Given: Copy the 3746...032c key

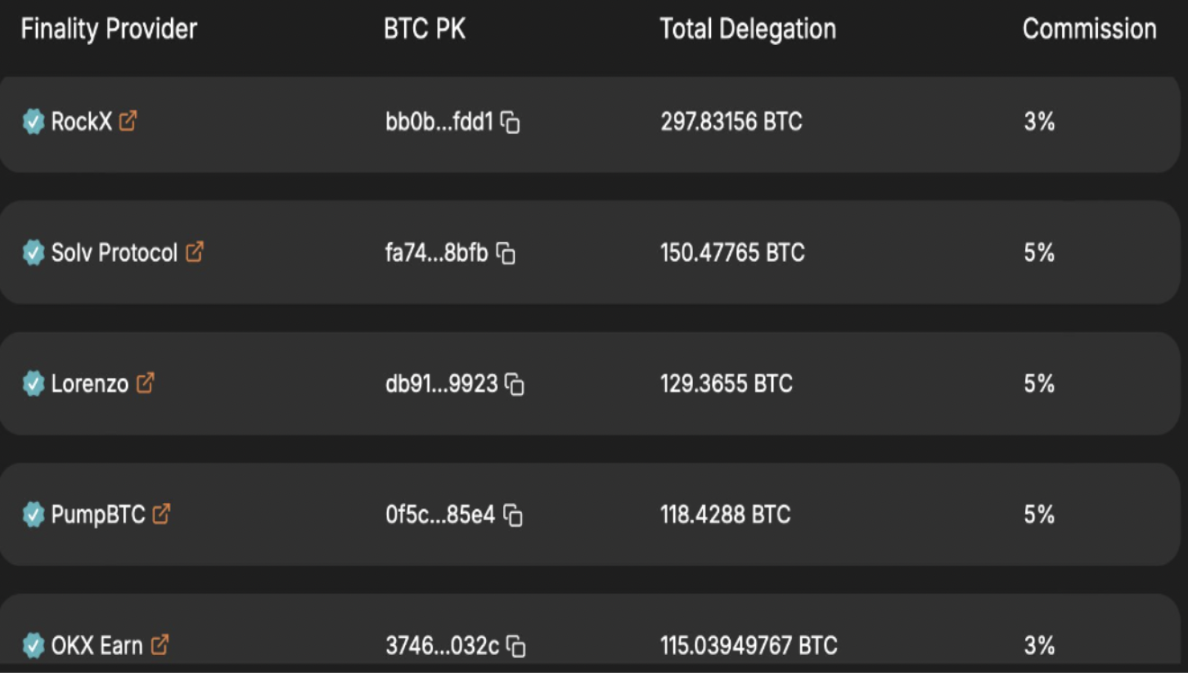Looking at the screenshot, I should click(517, 646).
